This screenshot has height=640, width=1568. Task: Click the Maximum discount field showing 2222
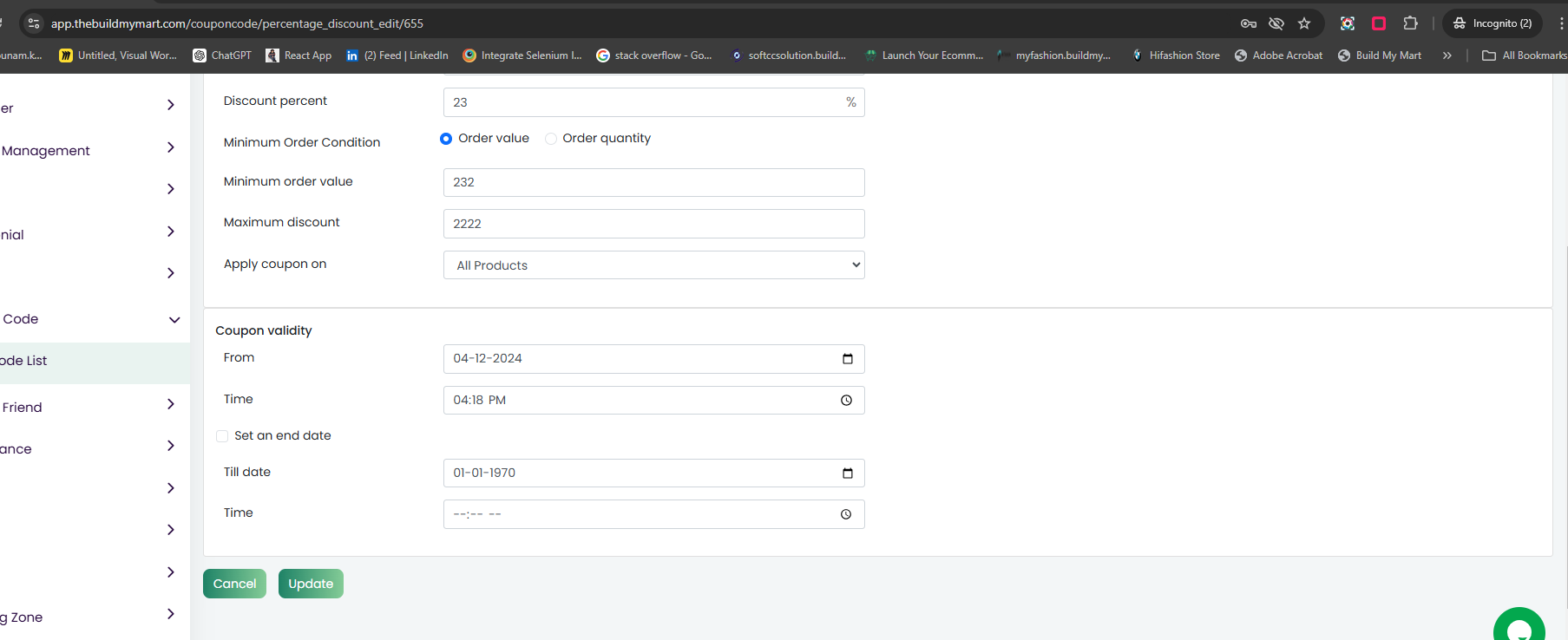(654, 224)
